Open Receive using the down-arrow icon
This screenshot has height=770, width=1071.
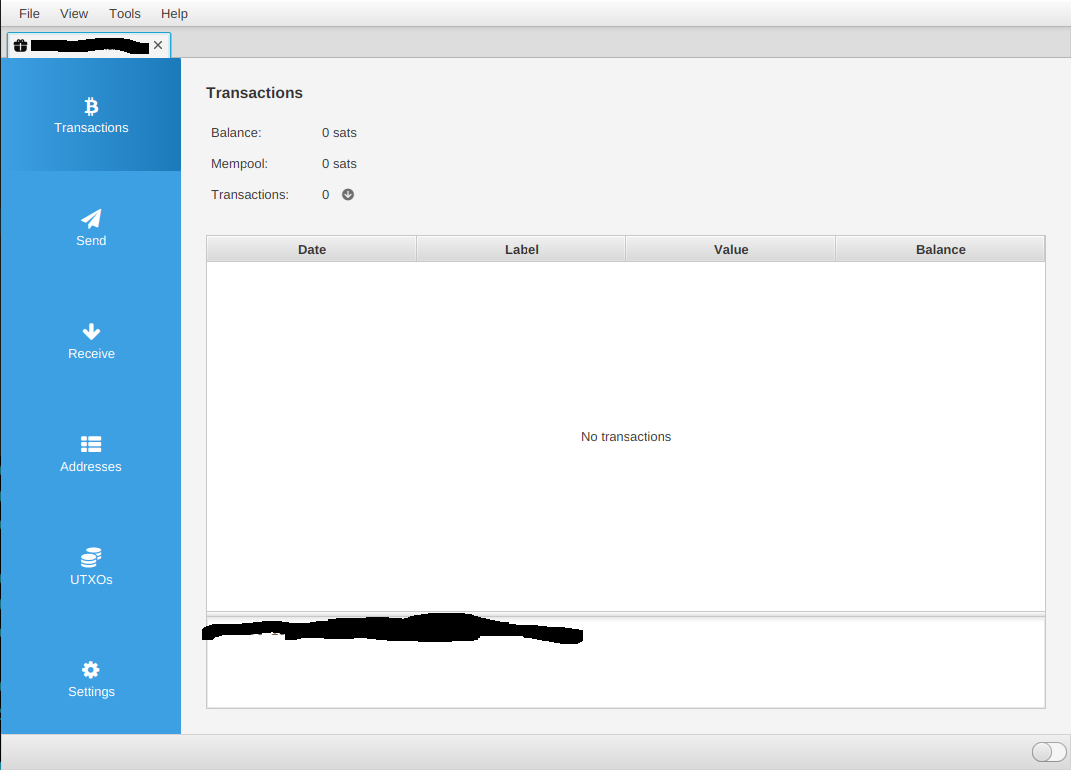click(x=91, y=331)
